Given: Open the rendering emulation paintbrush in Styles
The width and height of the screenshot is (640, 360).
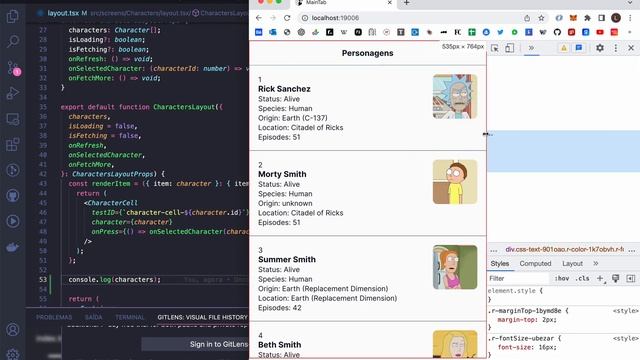Looking at the screenshot, I should 616,278.
